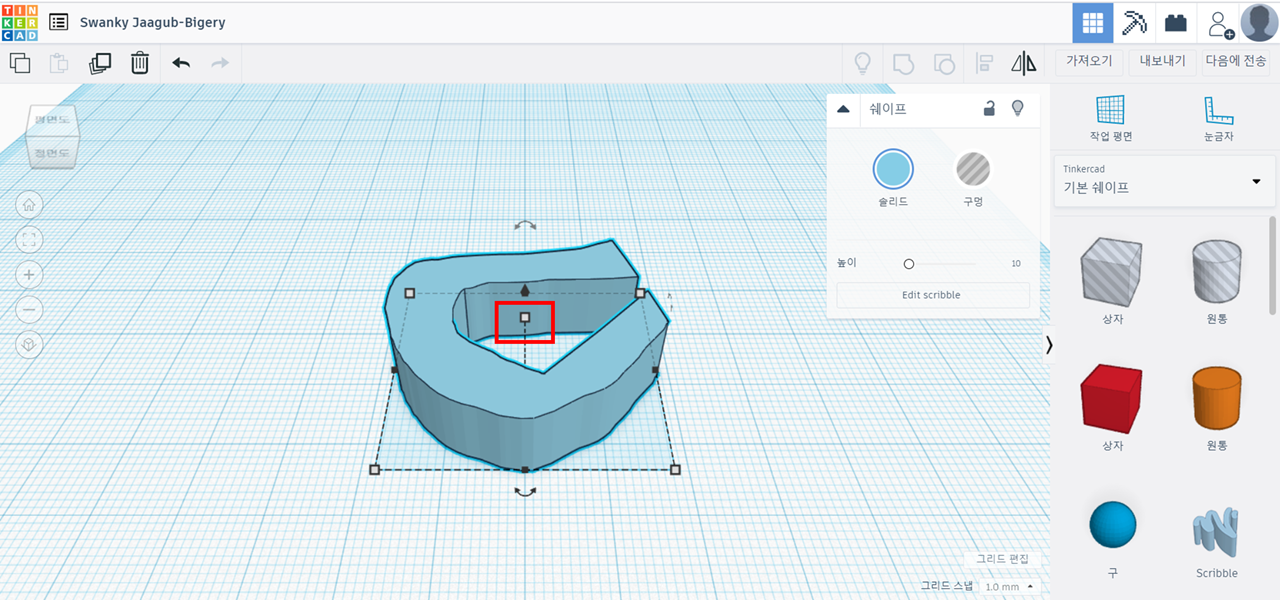Click the Tinkercad logo
1280x600 pixels.
click(x=20, y=21)
